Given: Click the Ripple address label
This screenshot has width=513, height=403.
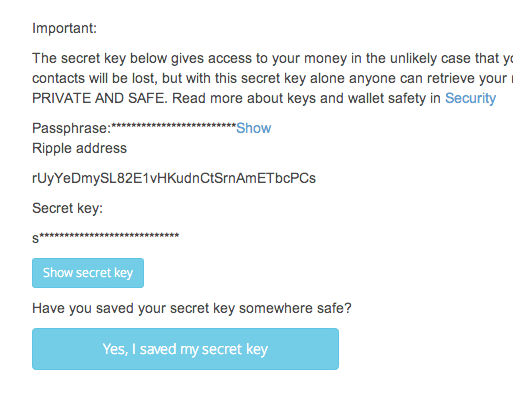Looking at the screenshot, I should [x=79, y=148].
